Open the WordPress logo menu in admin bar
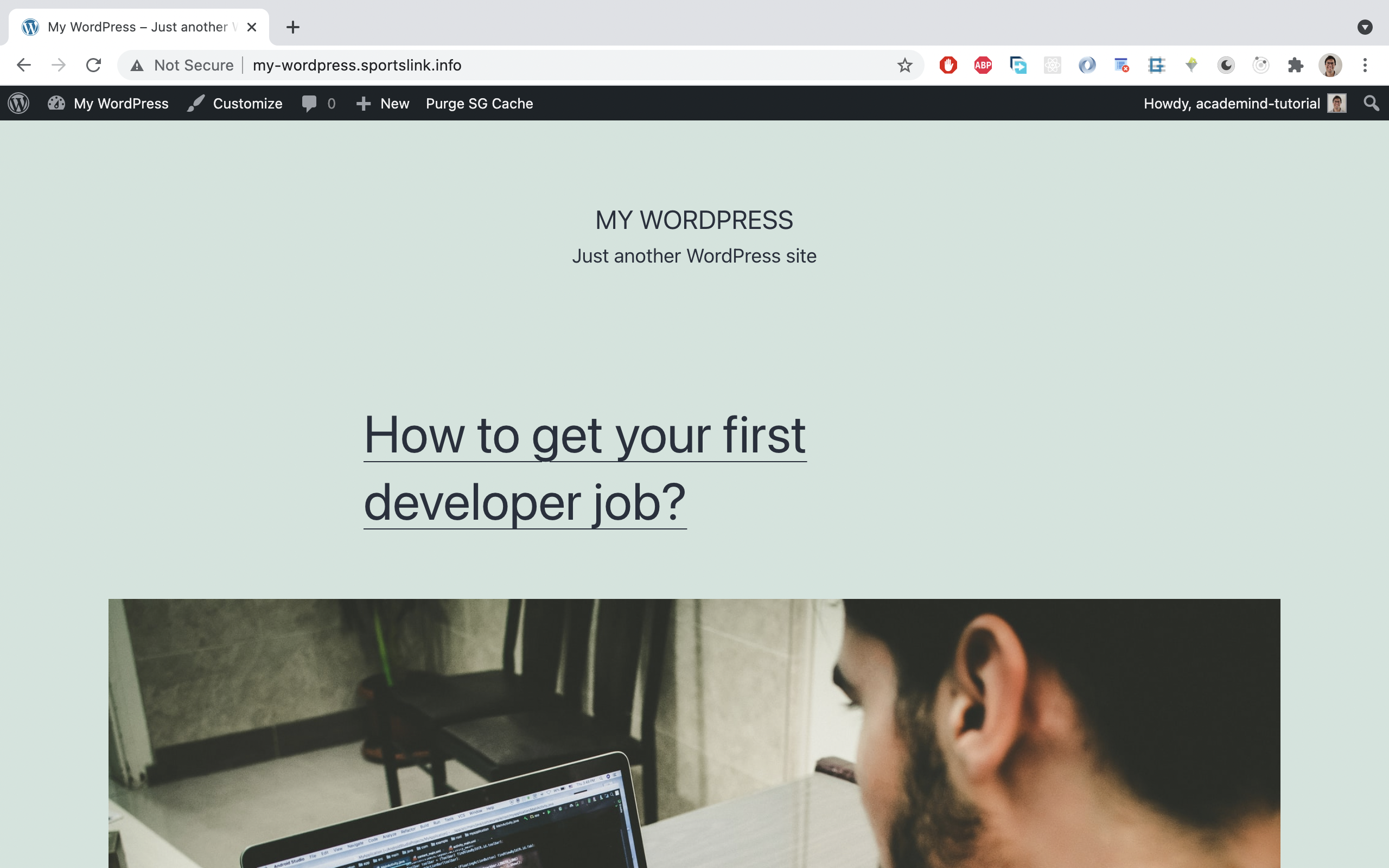Image resolution: width=1389 pixels, height=868 pixels. (x=18, y=103)
